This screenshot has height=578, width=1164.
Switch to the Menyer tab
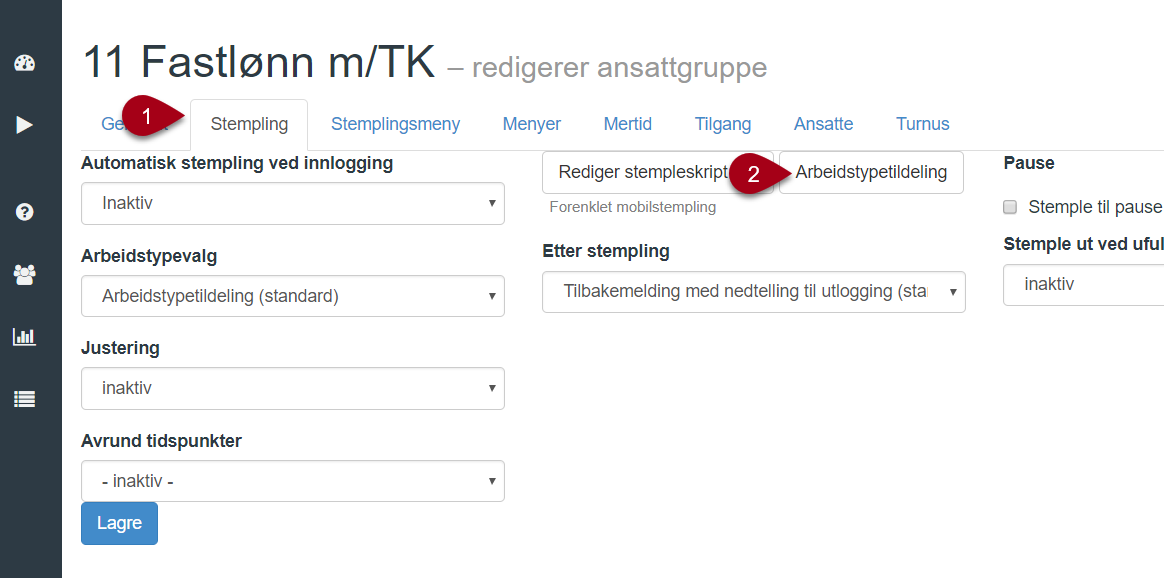point(531,125)
